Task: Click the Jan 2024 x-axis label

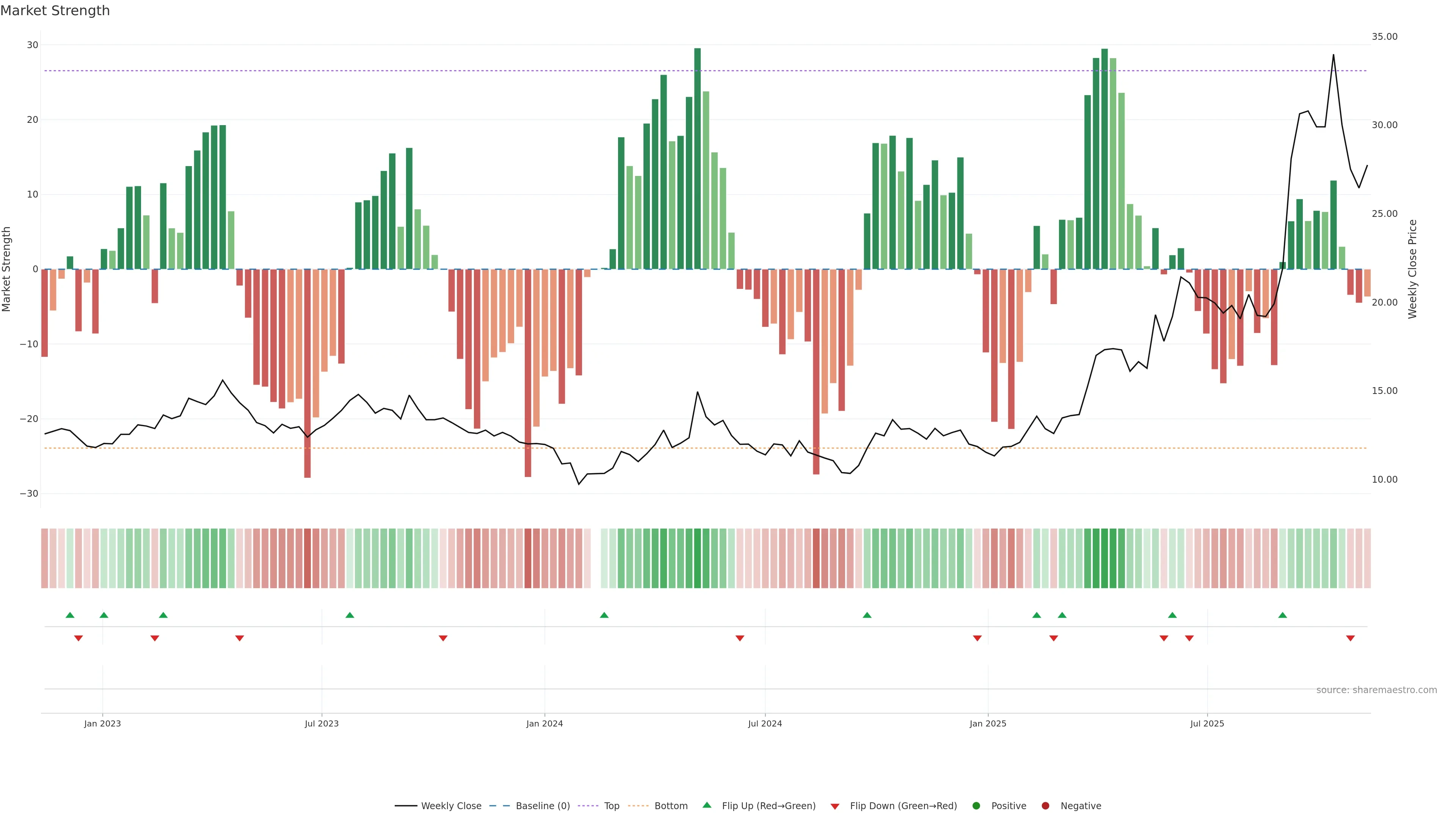Action: pos(544,723)
